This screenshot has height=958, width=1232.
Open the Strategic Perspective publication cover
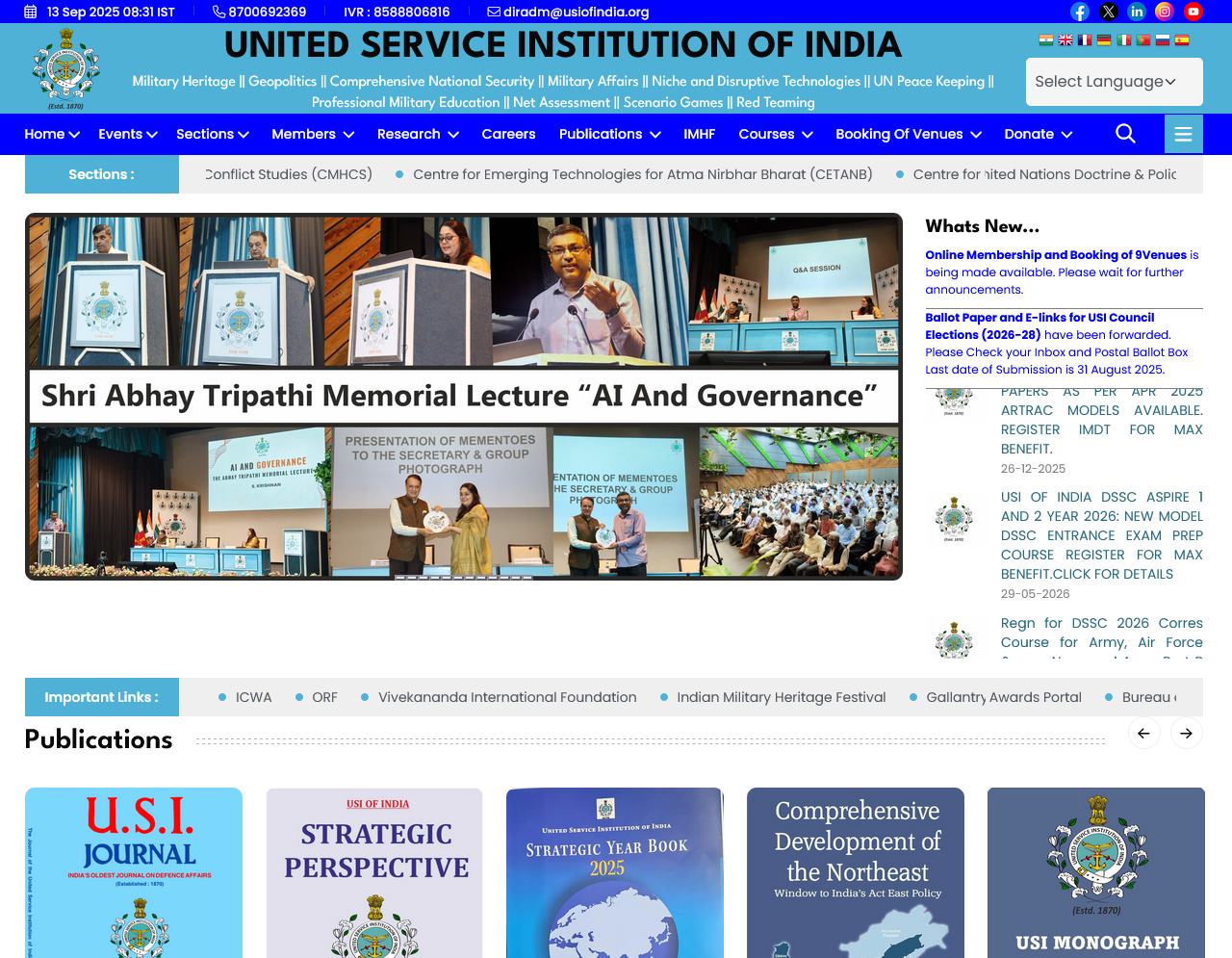pos(374,872)
